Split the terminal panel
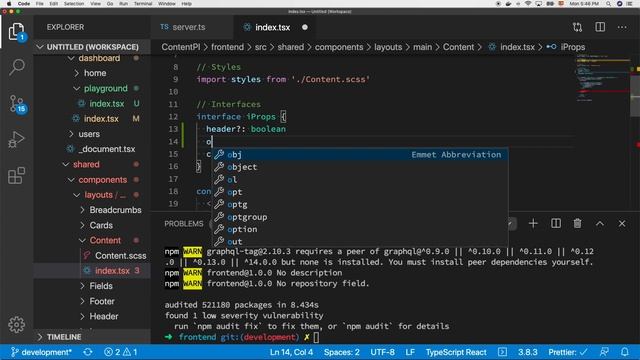Screen dimensions: 640x360 556,223
